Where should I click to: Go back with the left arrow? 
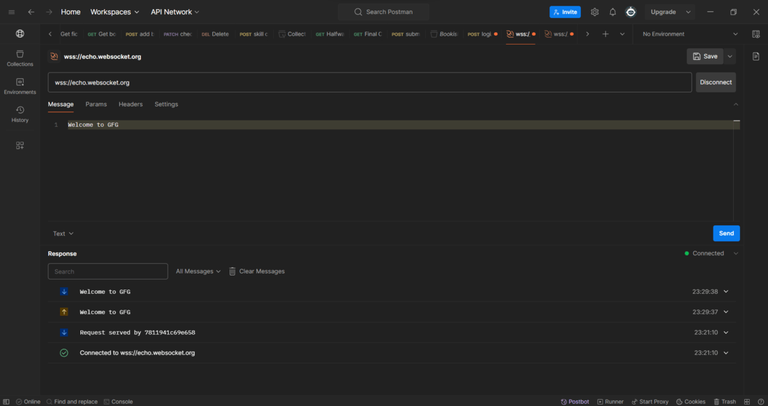point(31,12)
